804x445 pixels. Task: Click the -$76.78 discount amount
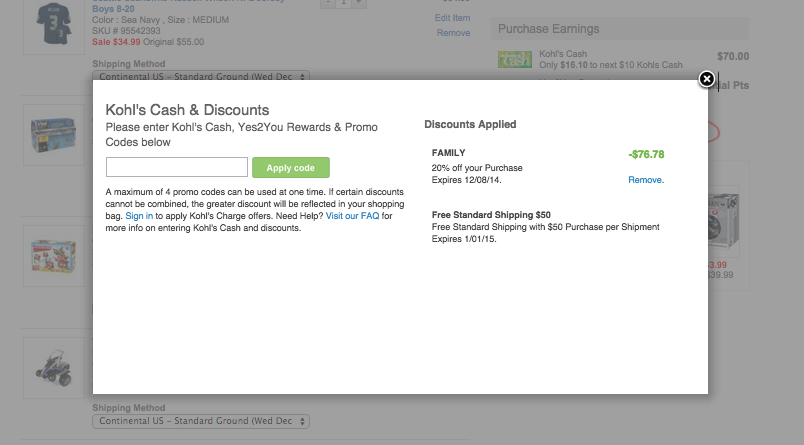tap(646, 154)
